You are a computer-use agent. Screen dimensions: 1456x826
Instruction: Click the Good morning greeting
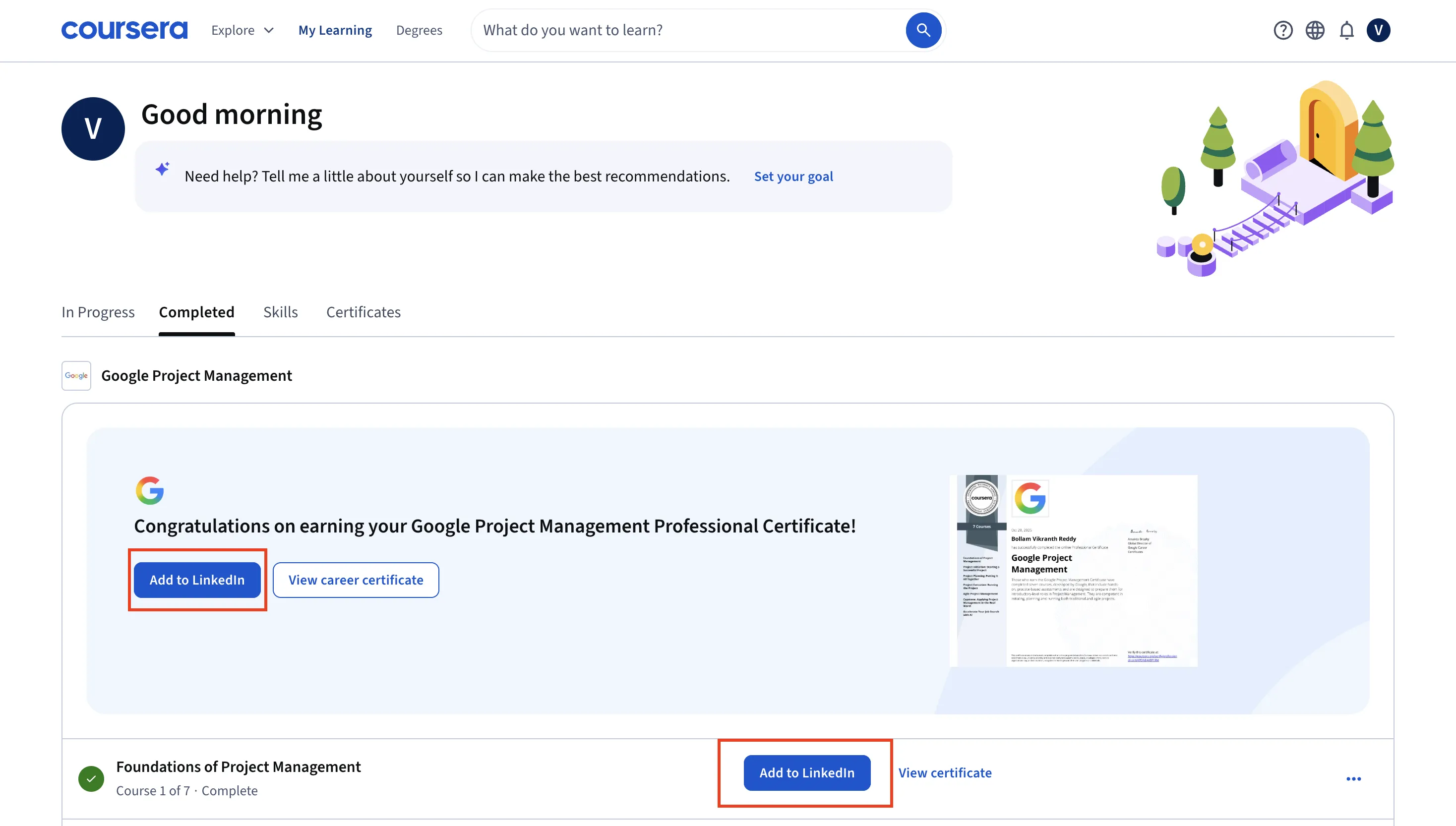coord(232,115)
